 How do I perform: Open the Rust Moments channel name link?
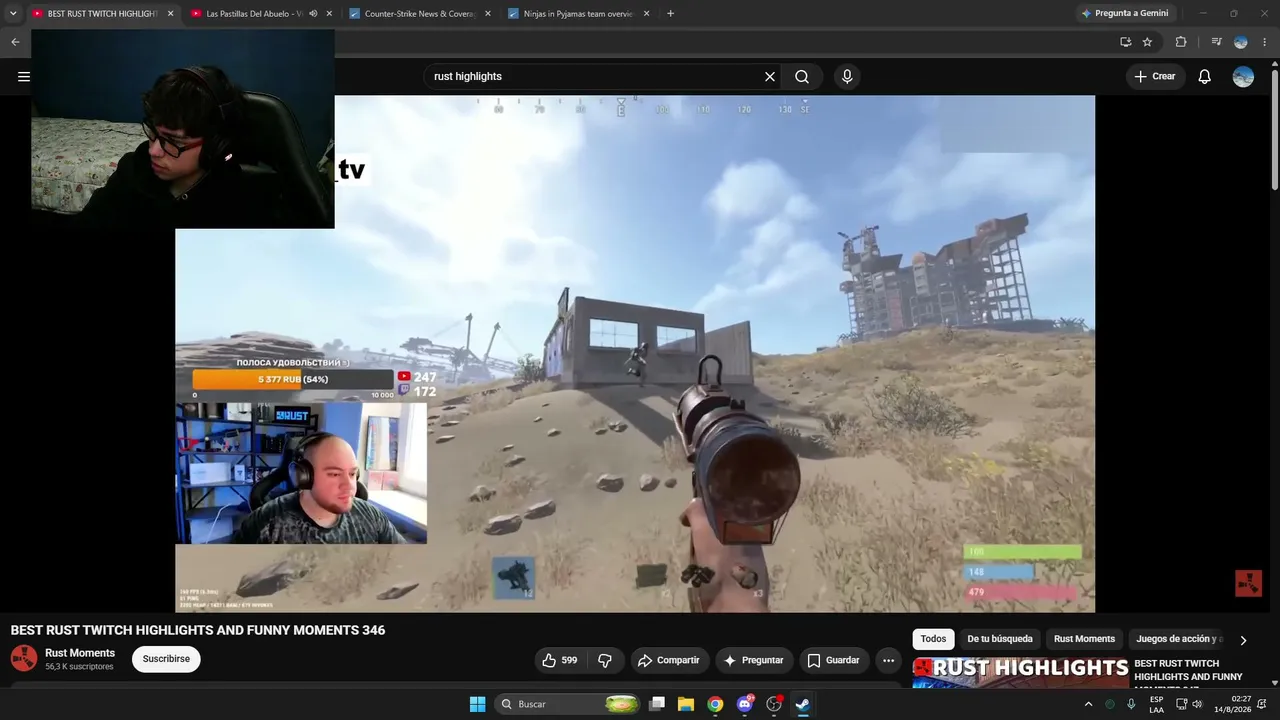click(80, 653)
